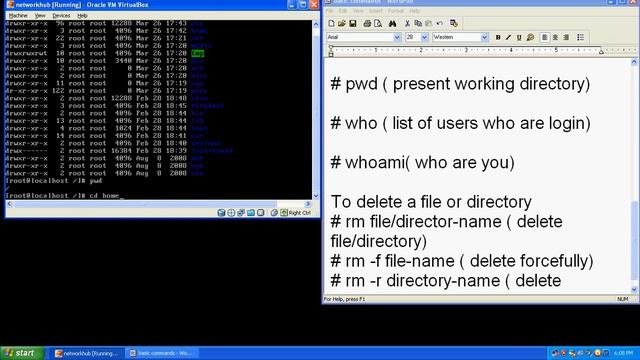
Task: Select Center alignment in WordPad
Action: coord(555,38)
